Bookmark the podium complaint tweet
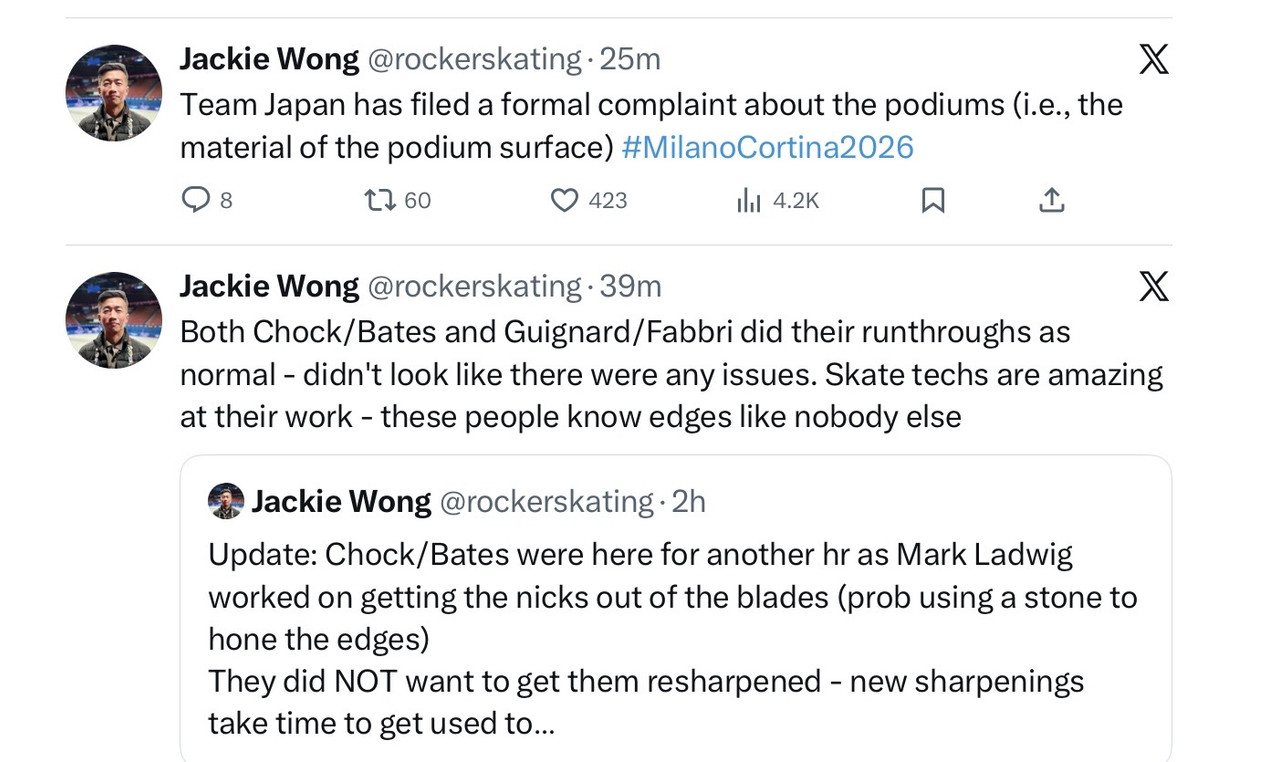Screen dimensions: 1279x762 [x=932, y=201]
